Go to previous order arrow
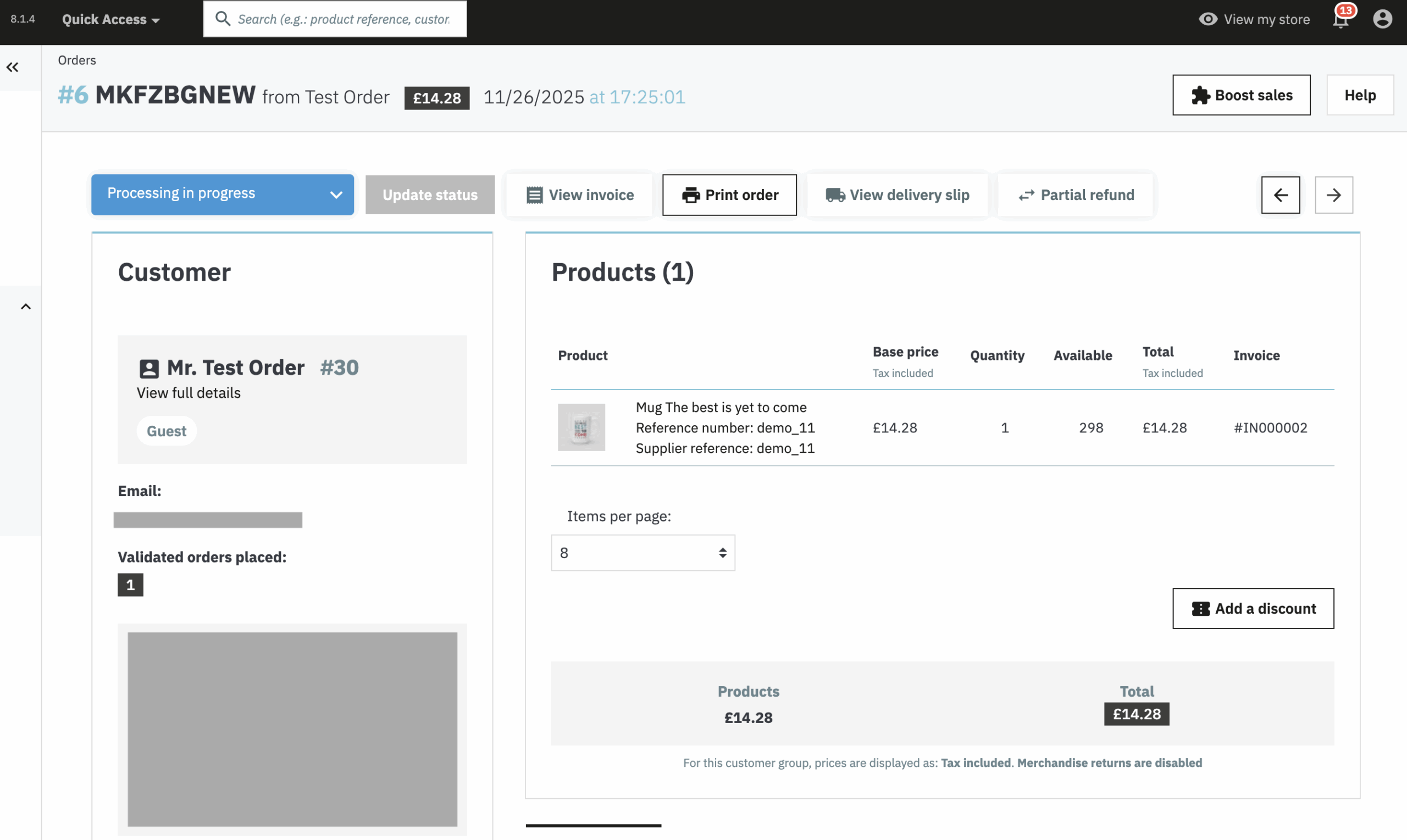1407x840 pixels. 1280,194
